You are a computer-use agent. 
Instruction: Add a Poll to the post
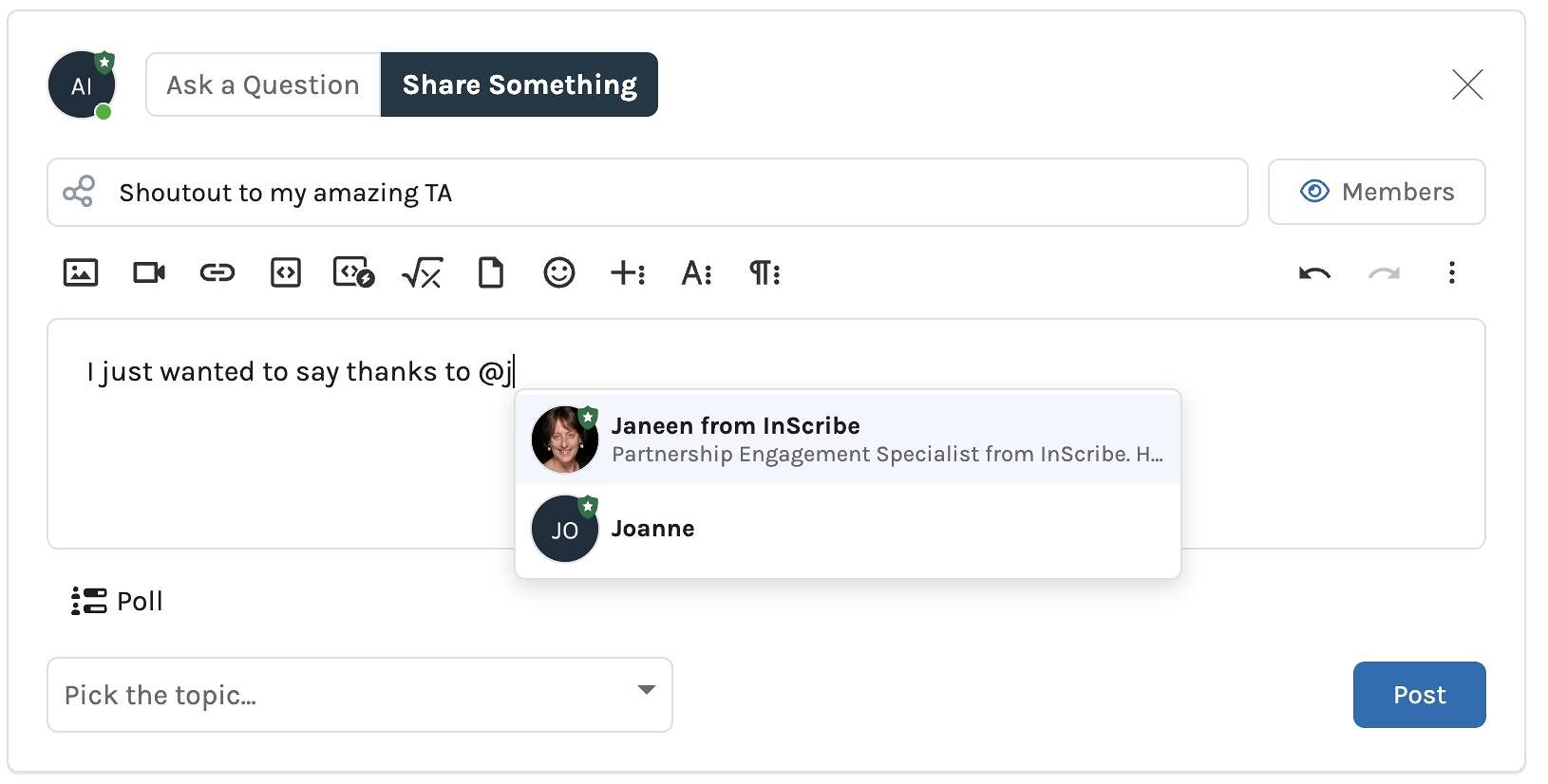(x=117, y=601)
